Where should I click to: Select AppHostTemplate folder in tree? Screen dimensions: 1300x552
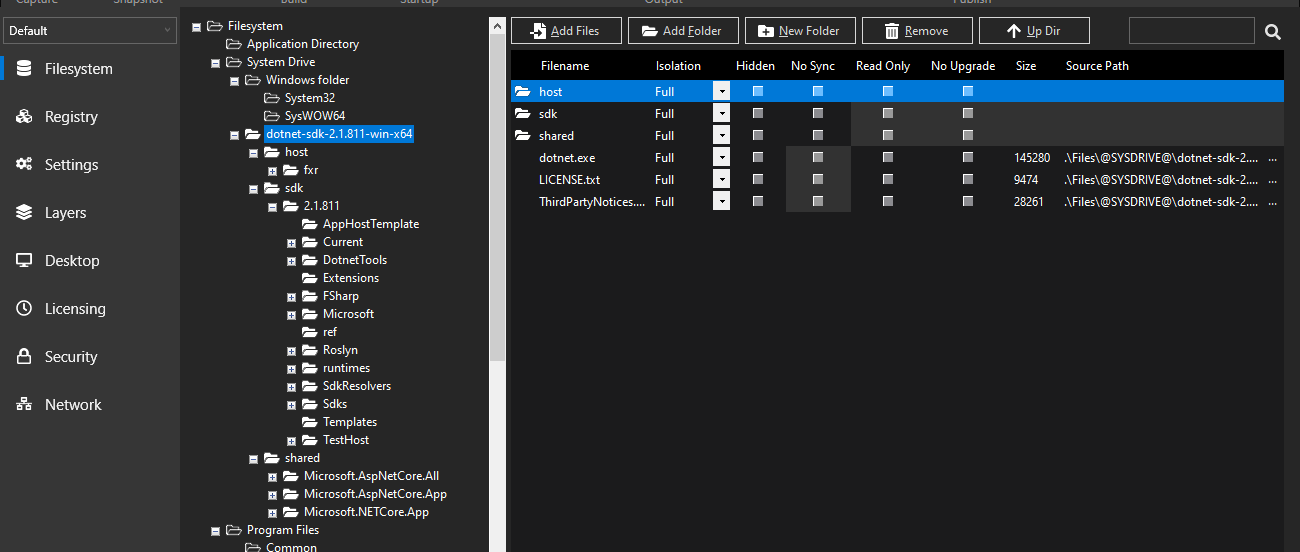click(370, 224)
